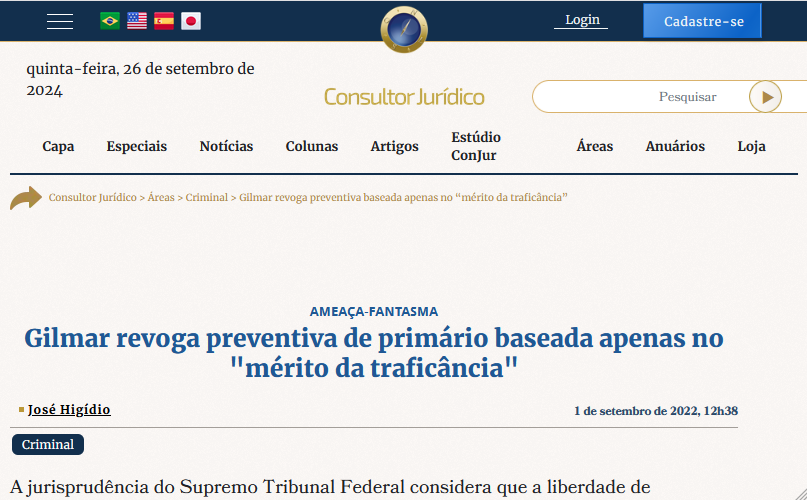Viewport: 807px width, 500px height.
Task: Type in the Pesquisar search field
Action: pos(640,97)
